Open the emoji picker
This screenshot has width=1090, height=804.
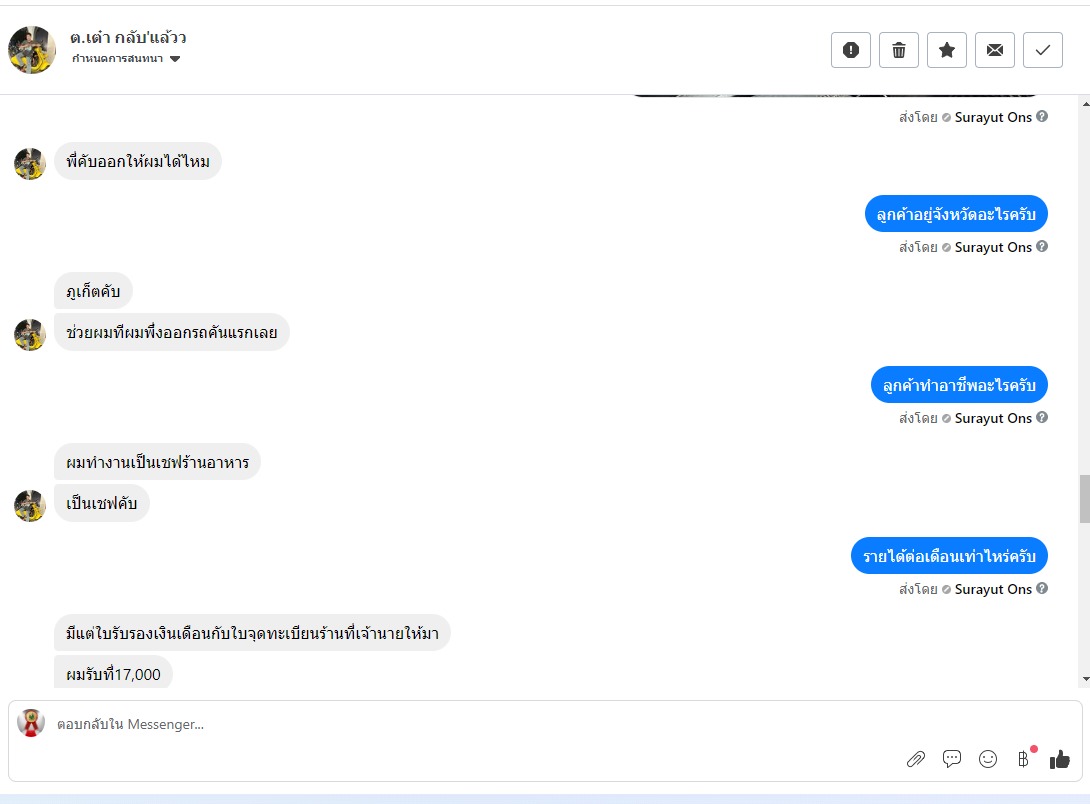[988, 759]
